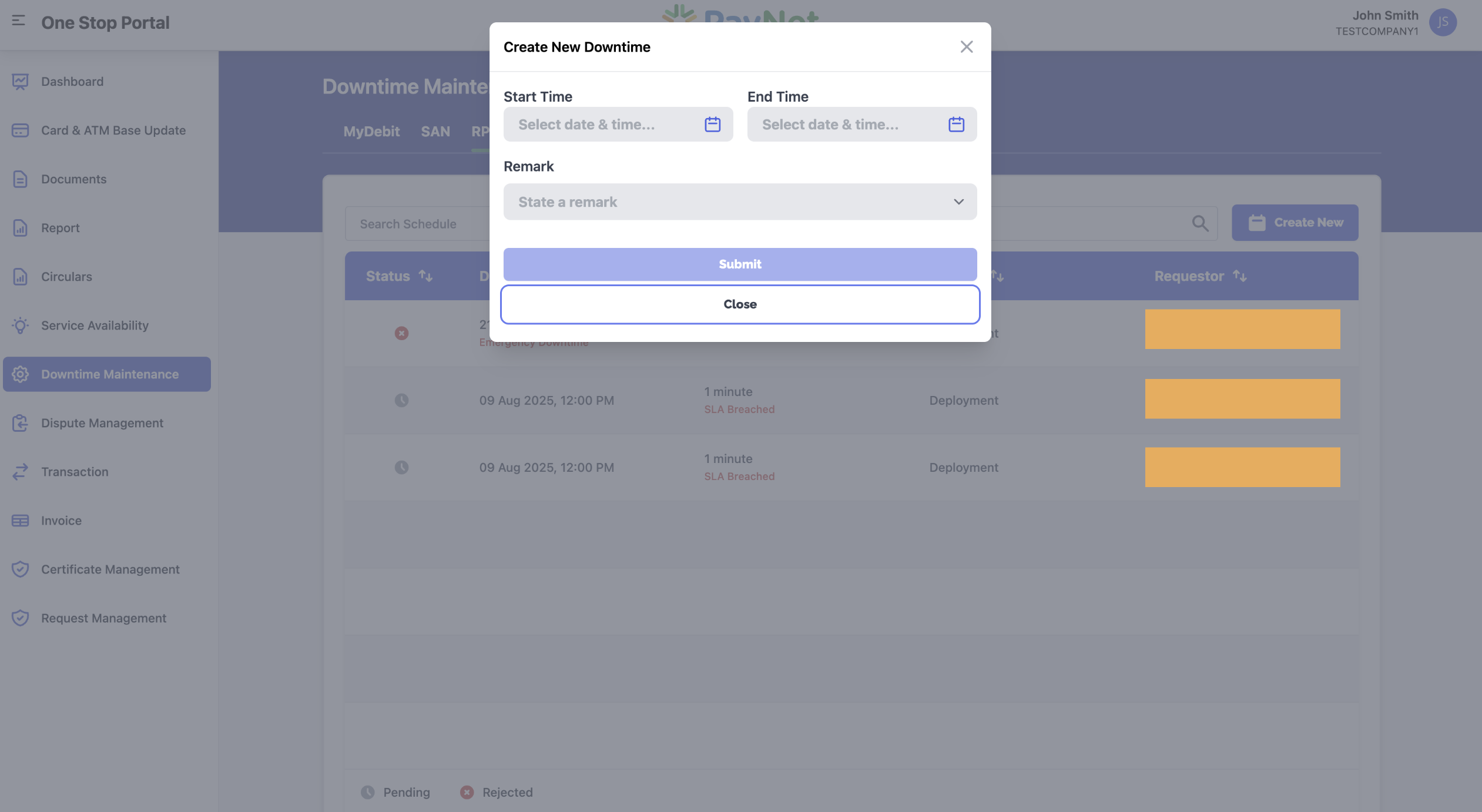Screen dimensions: 1482x812
Task: Open the Dashboard sidebar icon
Action: pos(21,81)
